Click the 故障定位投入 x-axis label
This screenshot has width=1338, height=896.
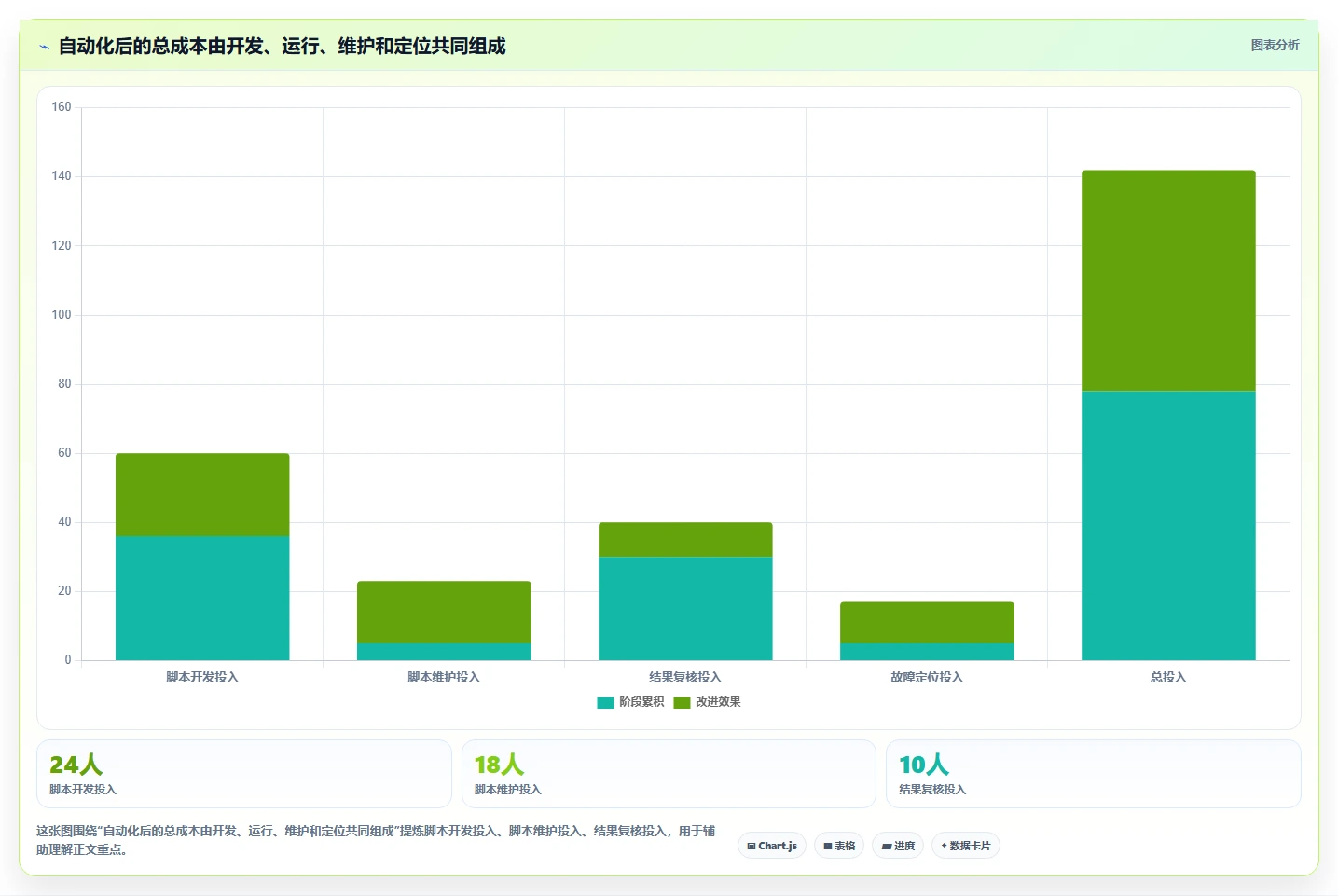click(927, 677)
